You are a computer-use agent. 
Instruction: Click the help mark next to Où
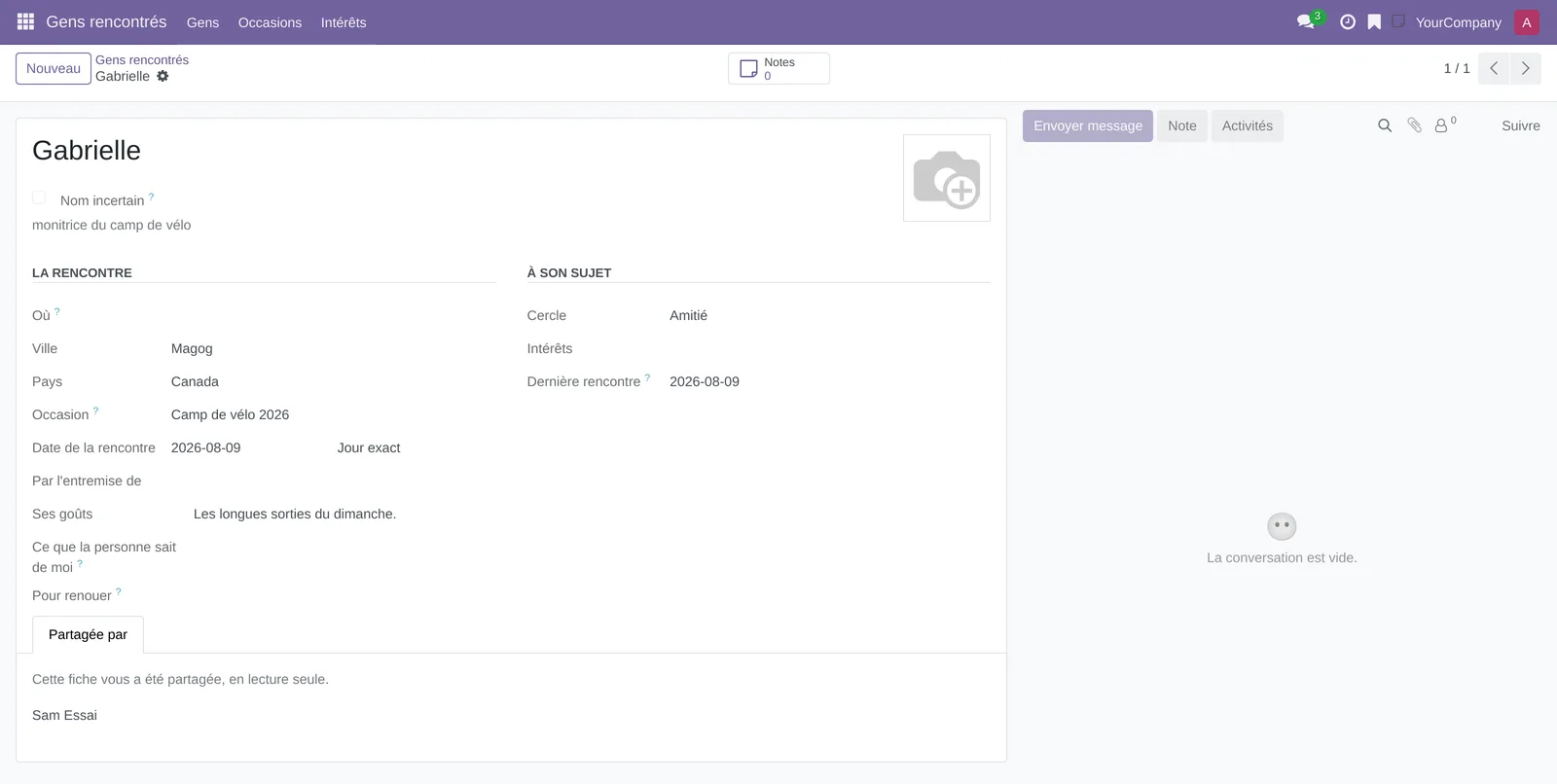click(57, 311)
